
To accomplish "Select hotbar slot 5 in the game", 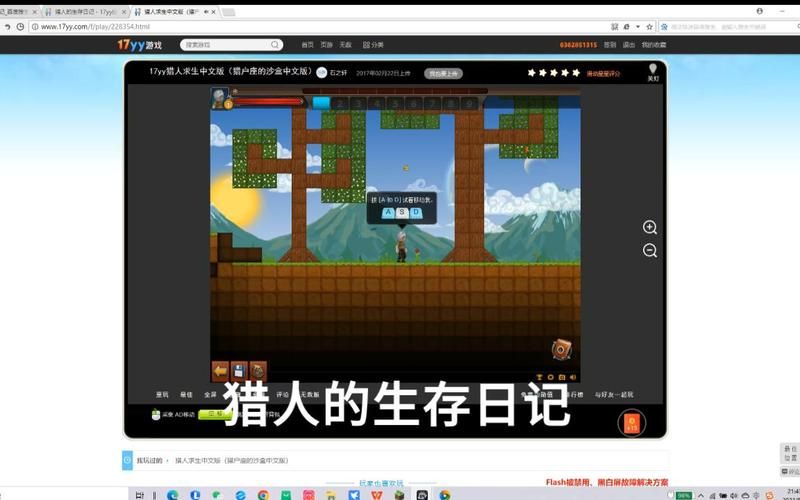I will click(395, 104).
